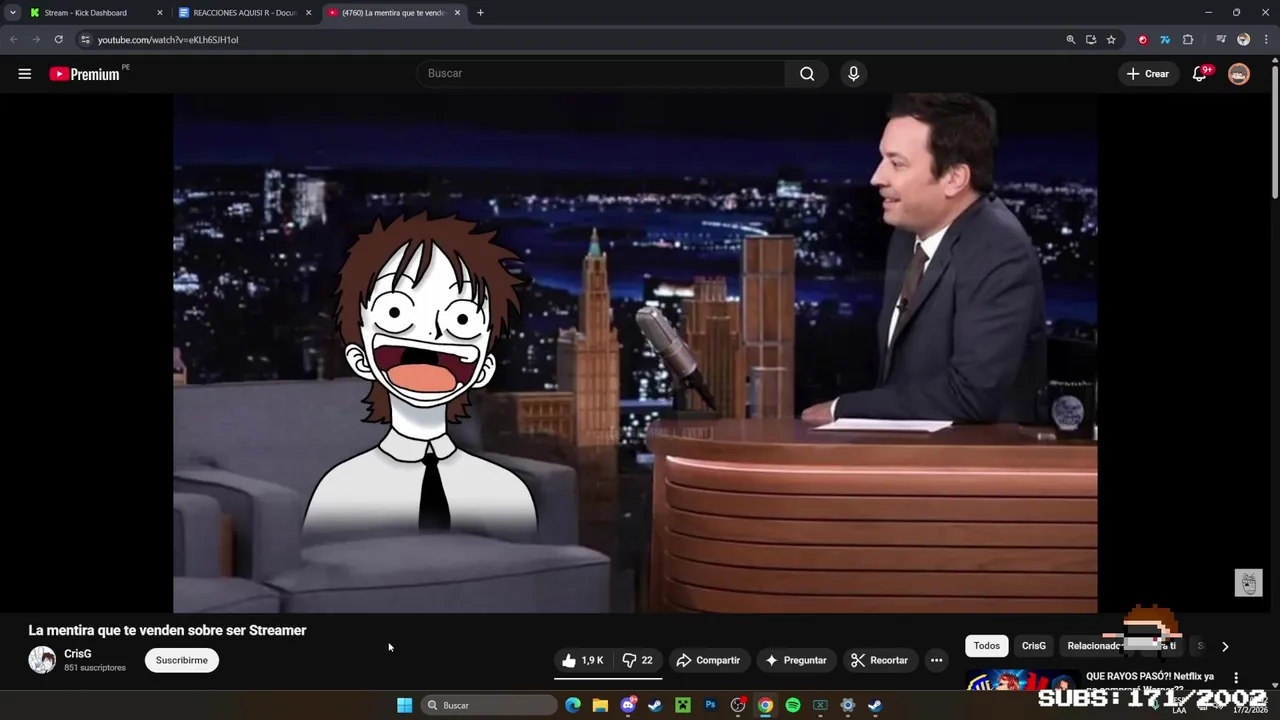Screen dimensions: 1280x720
Task: Switch to REACCIONES AQUISI R document tab
Action: tap(245, 13)
